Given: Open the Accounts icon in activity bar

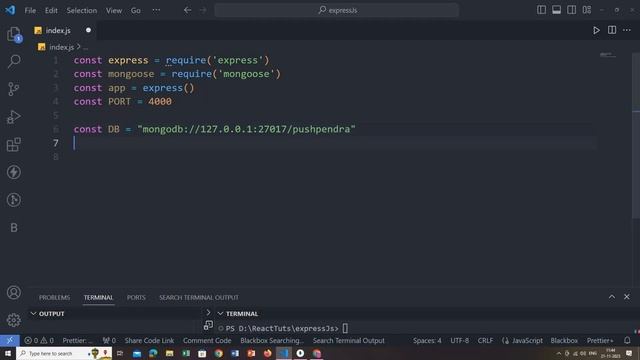Looking at the screenshot, I should (x=13, y=293).
